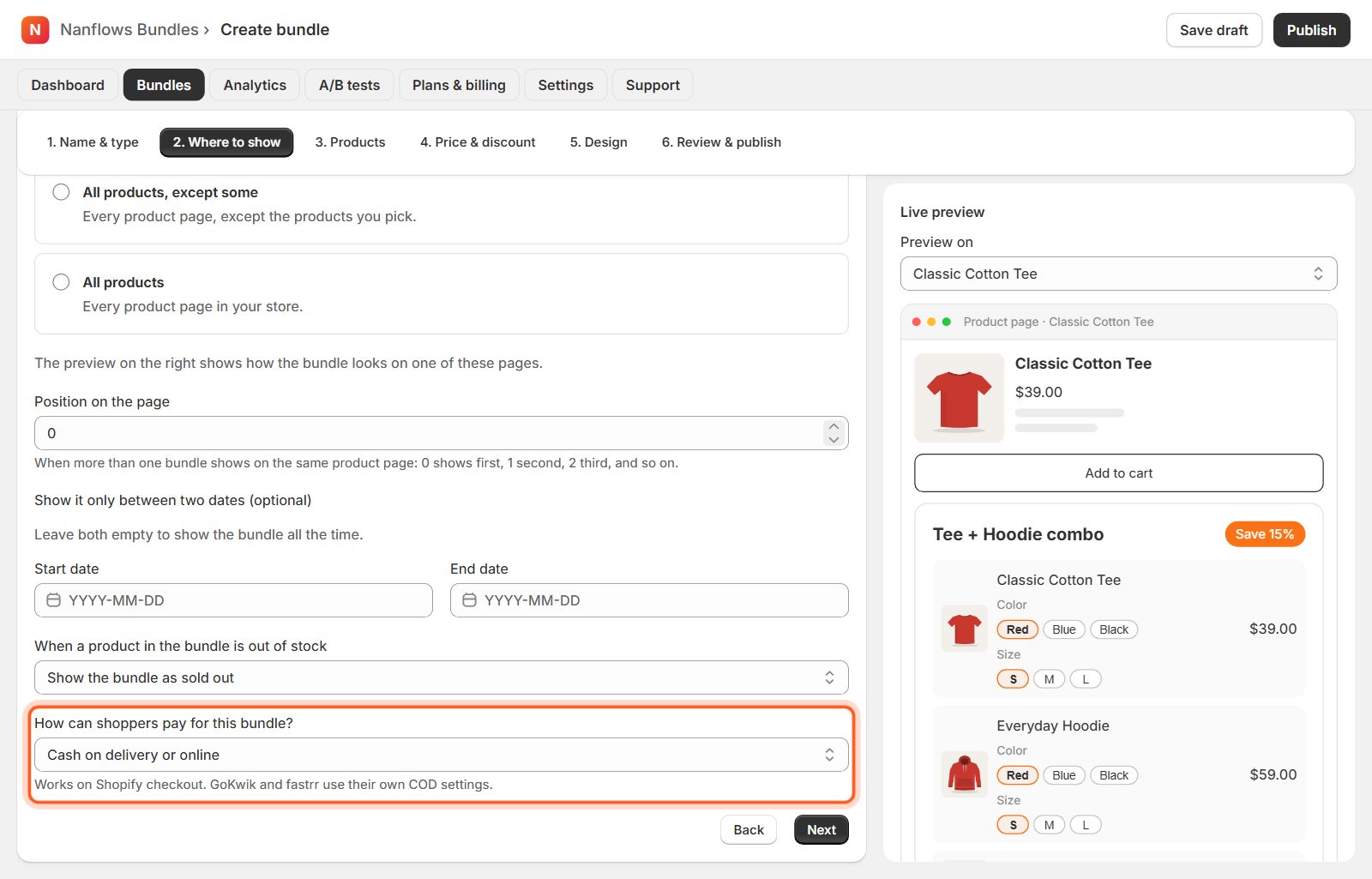Click the End date calendar icon

[469, 600]
